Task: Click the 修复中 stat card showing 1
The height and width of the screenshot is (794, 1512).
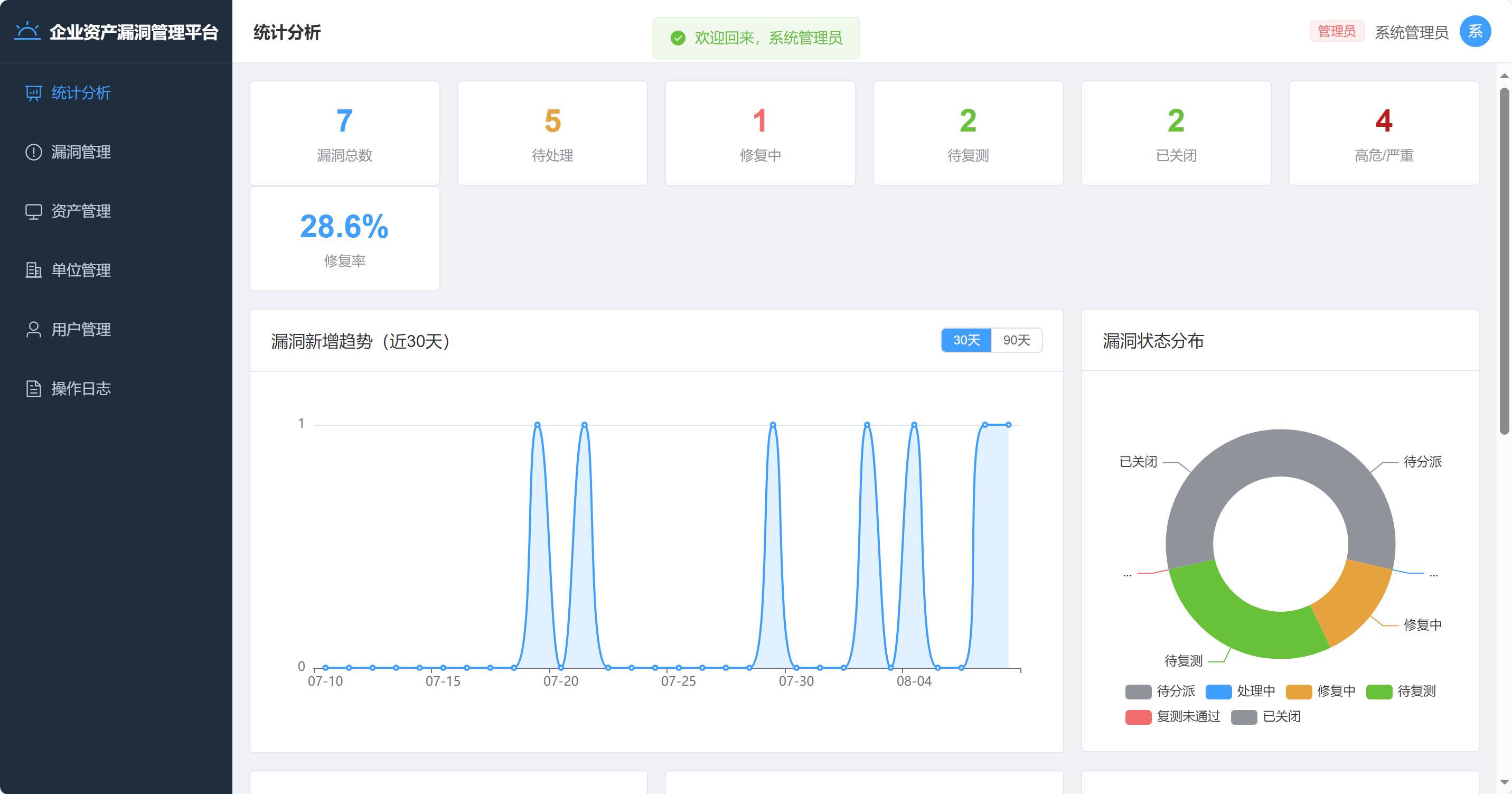Action: (760, 133)
